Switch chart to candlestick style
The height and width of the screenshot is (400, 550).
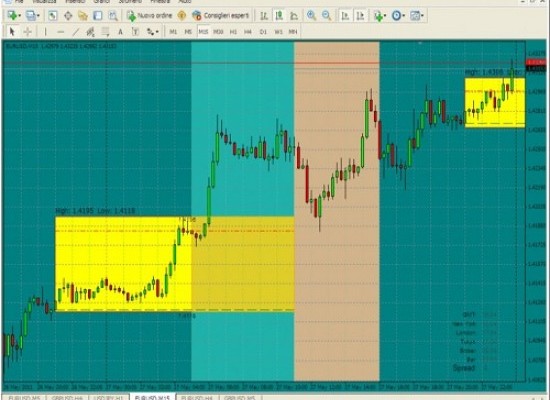[x=279, y=16]
